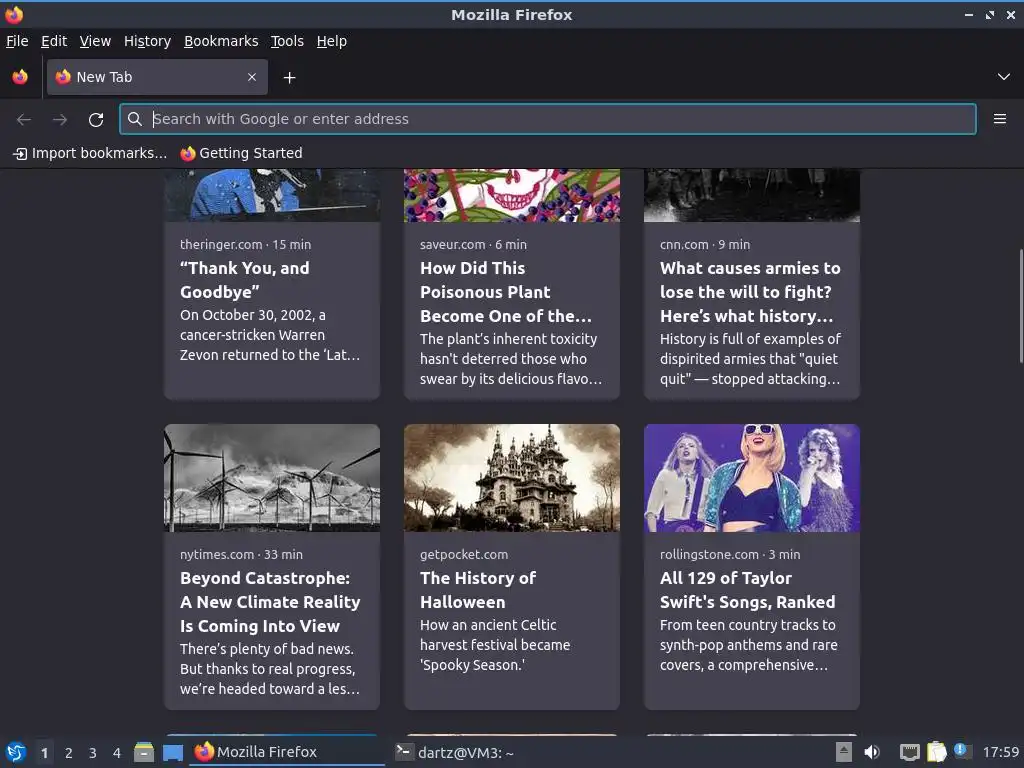Open the system application menu in taskbar
The height and width of the screenshot is (768, 1024).
click(16, 752)
